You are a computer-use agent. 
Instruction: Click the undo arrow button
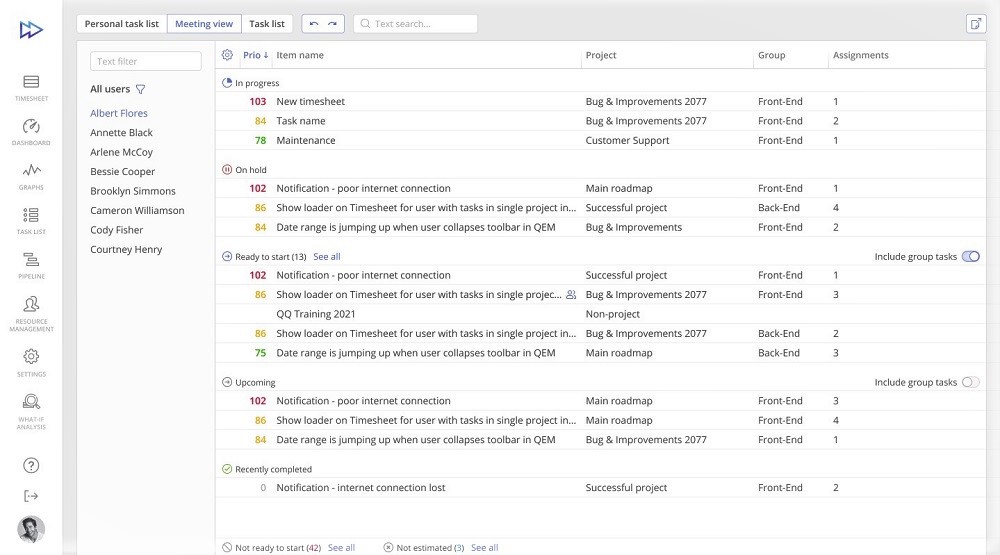coord(314,24)
